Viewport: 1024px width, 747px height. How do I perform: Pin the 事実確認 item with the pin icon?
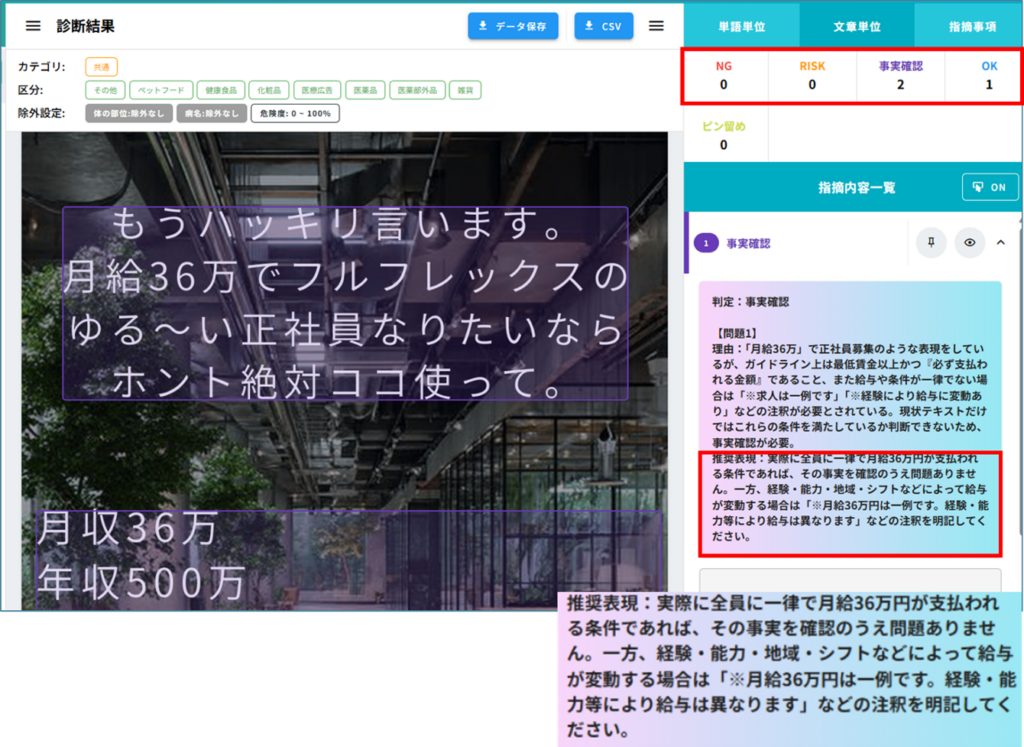[931, 243]
